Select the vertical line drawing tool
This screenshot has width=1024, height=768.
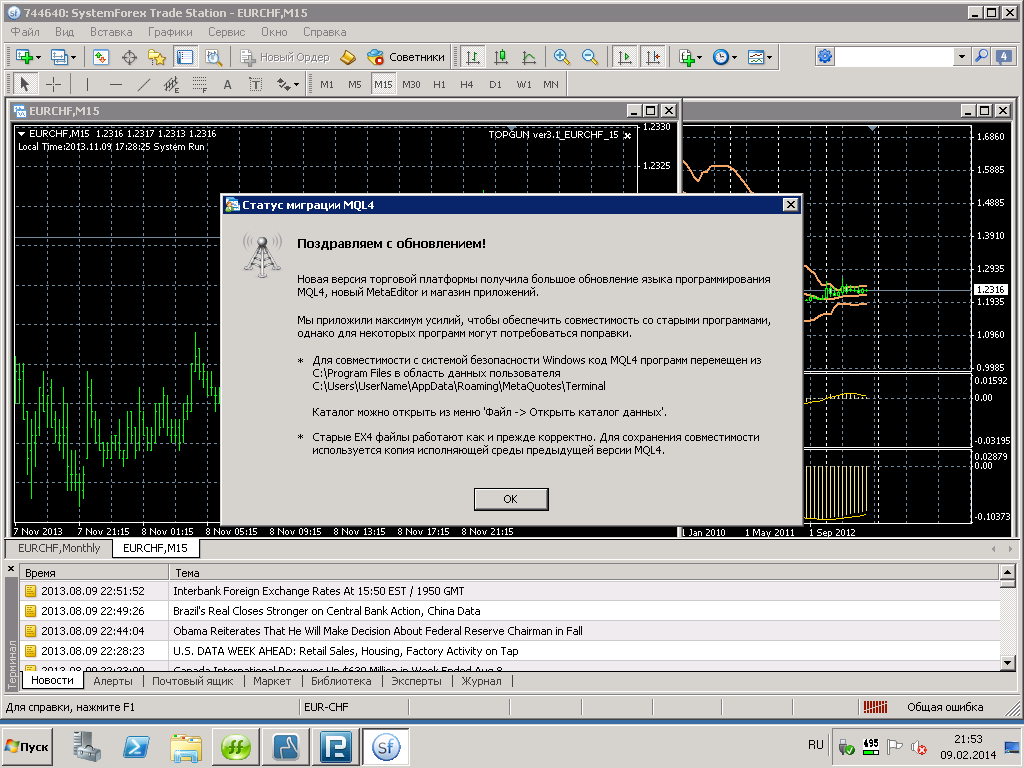coord(88,84)
